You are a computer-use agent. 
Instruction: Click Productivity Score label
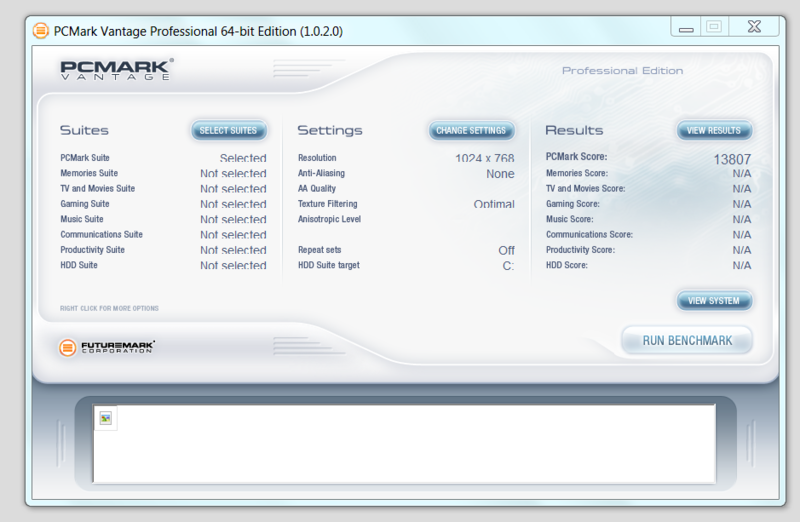580,250
